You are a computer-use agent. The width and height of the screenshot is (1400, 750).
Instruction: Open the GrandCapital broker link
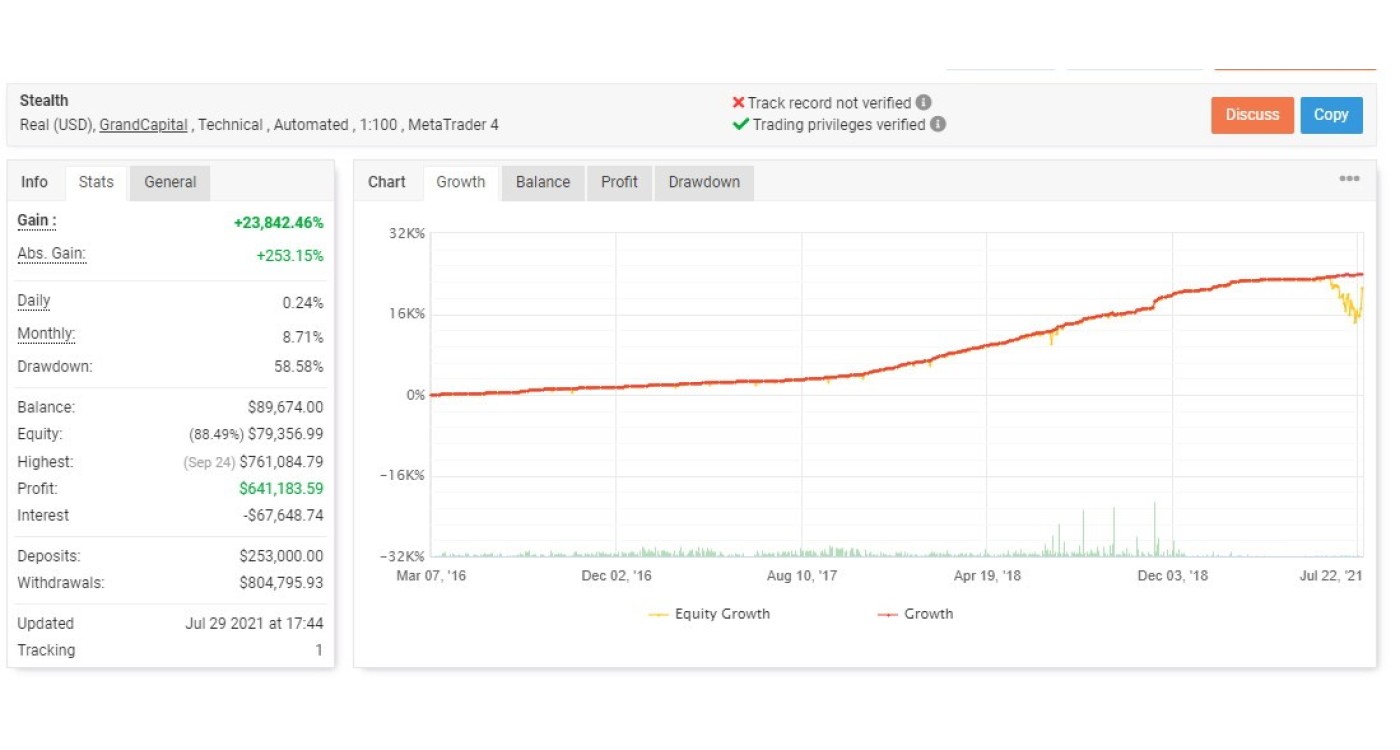143,125
